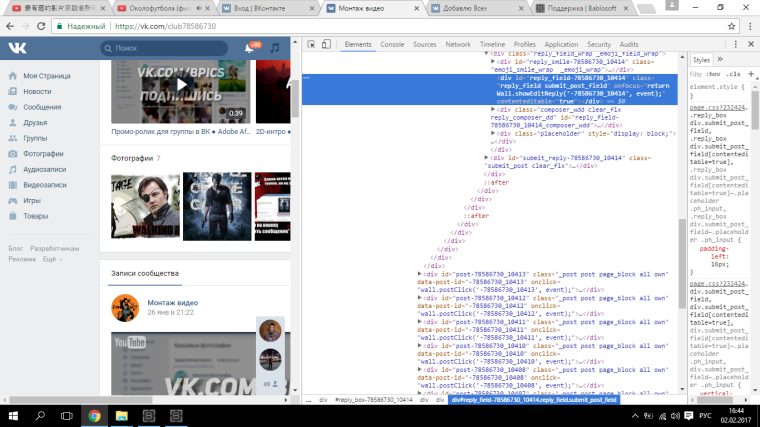Toggle :hov element state panel

tap(714, 73)
